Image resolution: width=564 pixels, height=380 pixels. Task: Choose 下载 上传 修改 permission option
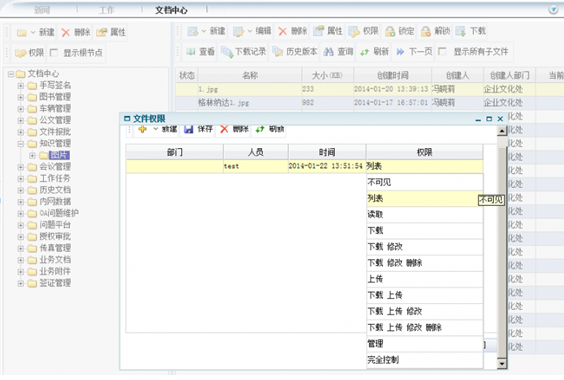pyautogui.click(x=424, y=312)
